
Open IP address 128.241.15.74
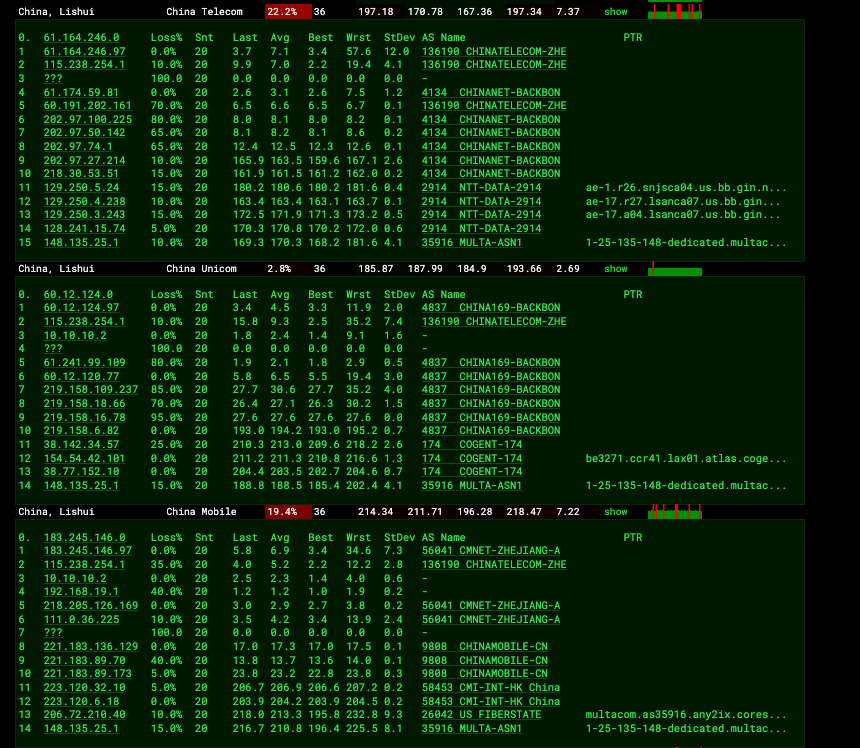[84, 228]
